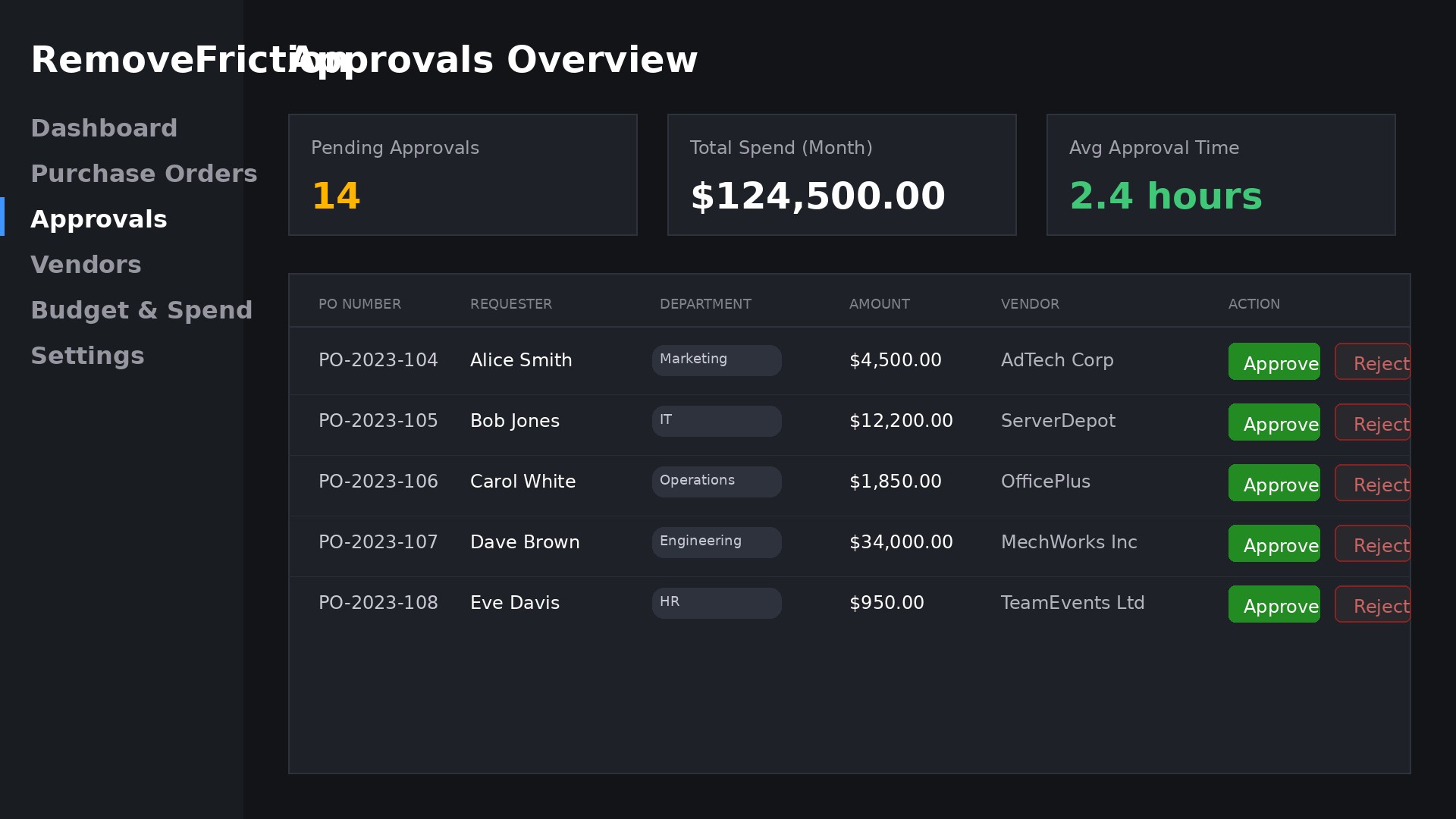The height and width of the screenshot is (819, 1456).
Task: Approve the MechWorks Inc purchase order
Action: tap(1274, 544)
